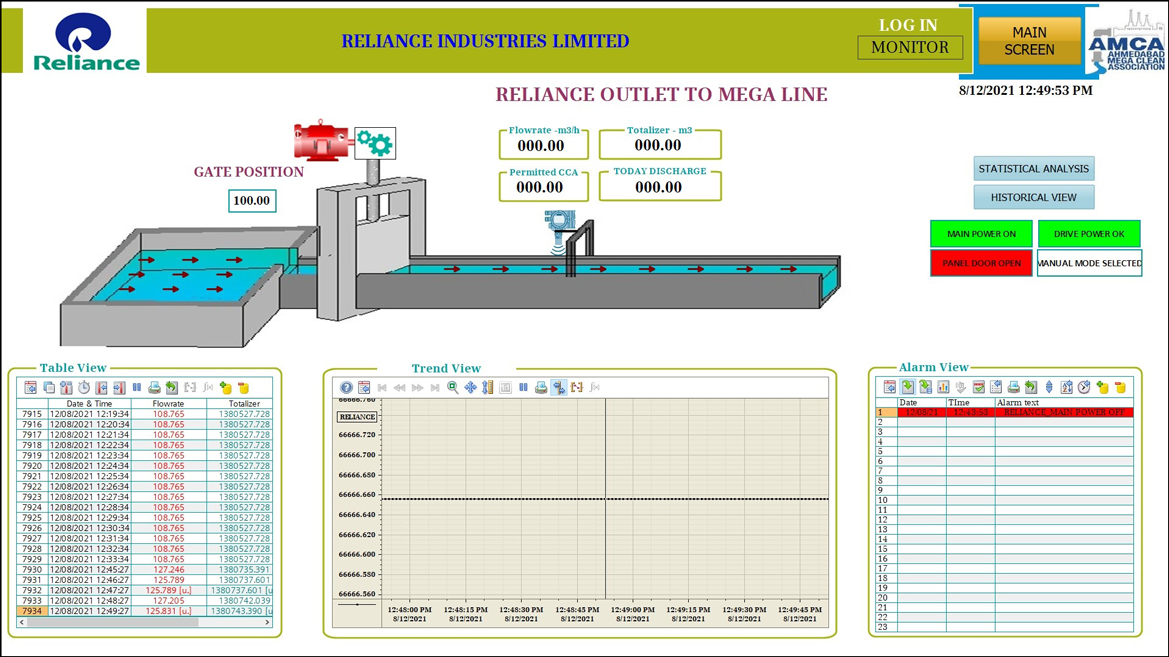Click the copy icon in Table View toolbar
The image size is (1169, 657).
coord(49,388)
